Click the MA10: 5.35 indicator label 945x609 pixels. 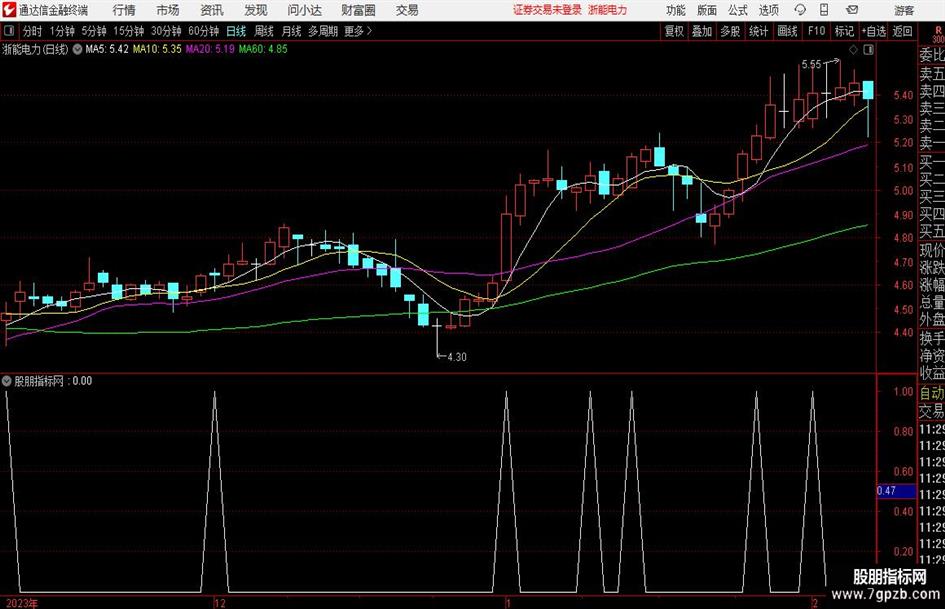pyautogui.click(x=157, y=49)
